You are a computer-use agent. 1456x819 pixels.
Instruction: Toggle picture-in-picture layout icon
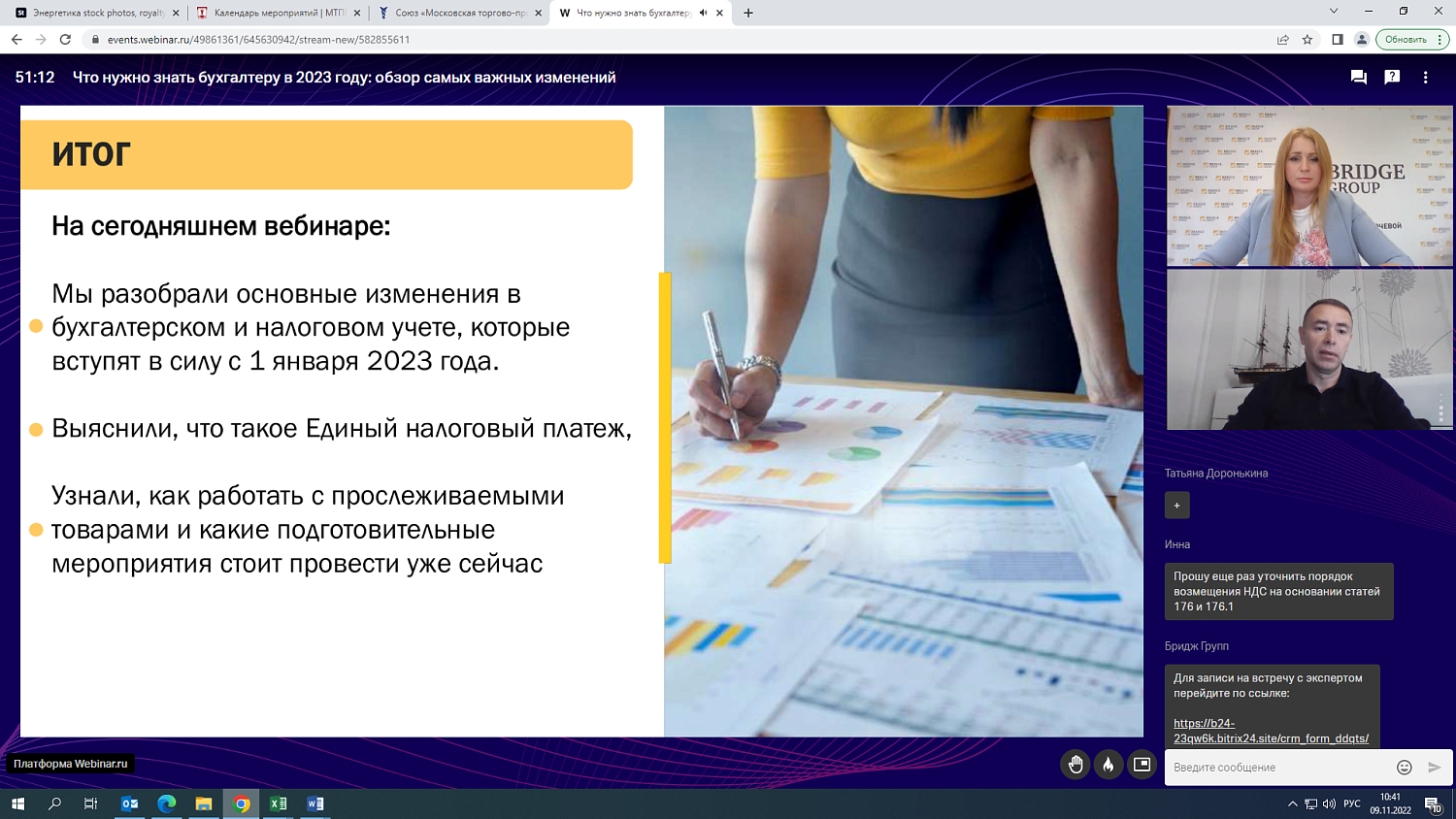coord(1142,765)
